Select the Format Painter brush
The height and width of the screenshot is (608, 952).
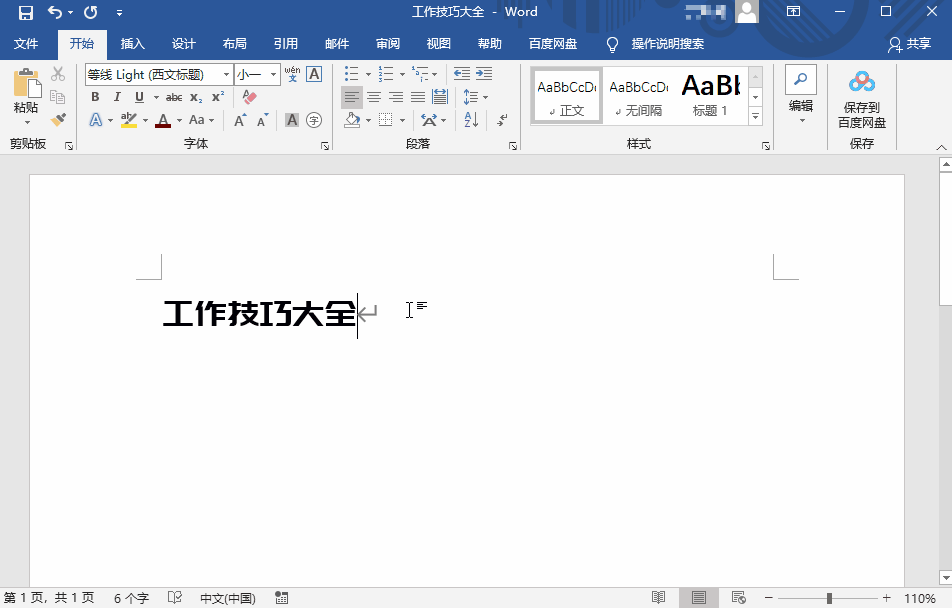click(x=58, y=120)
